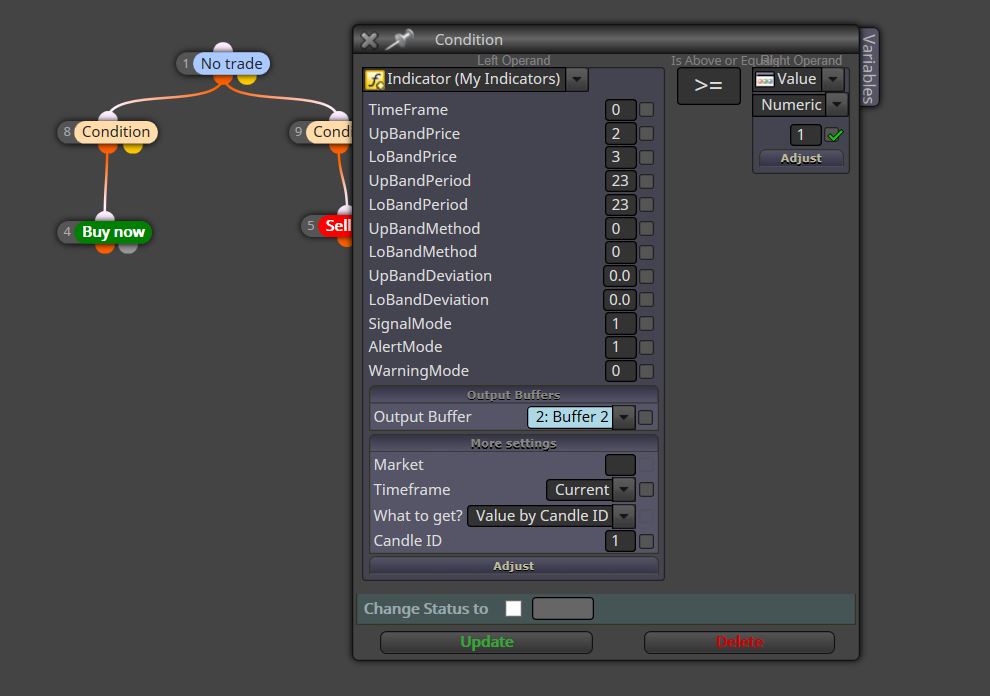Image resolution: width=990 pixels, height=696 pixels.
Task: Click UpBandMethod value field
Action: (620, 229)
